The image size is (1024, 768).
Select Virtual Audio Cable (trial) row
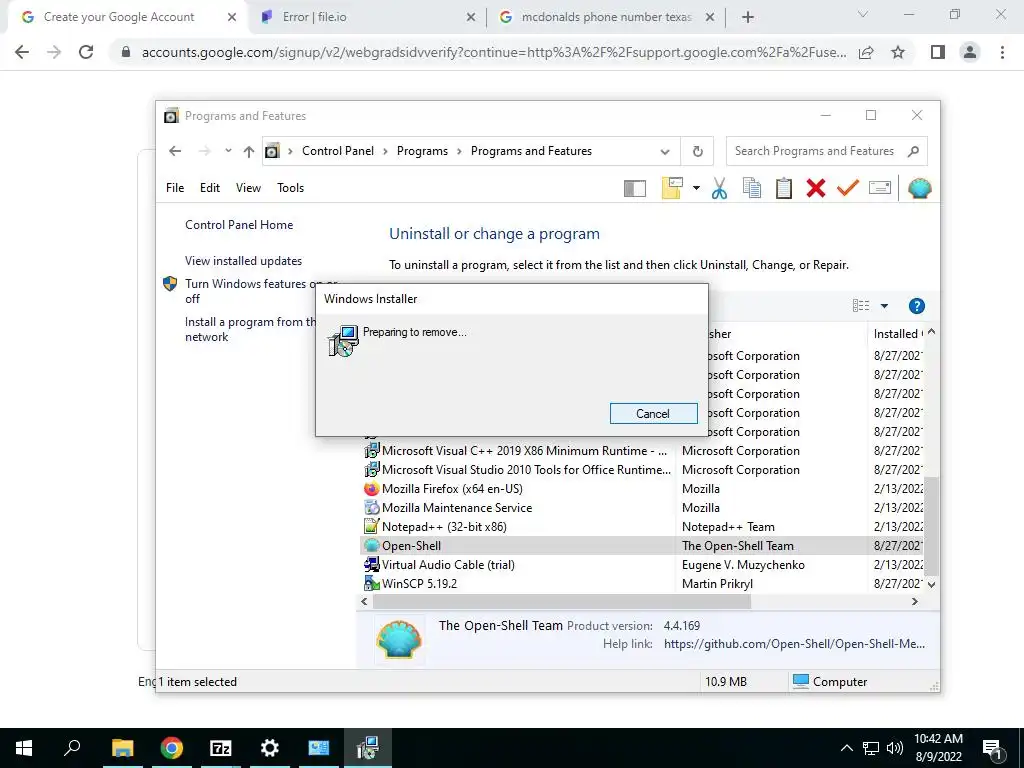[x=642, y=564]
